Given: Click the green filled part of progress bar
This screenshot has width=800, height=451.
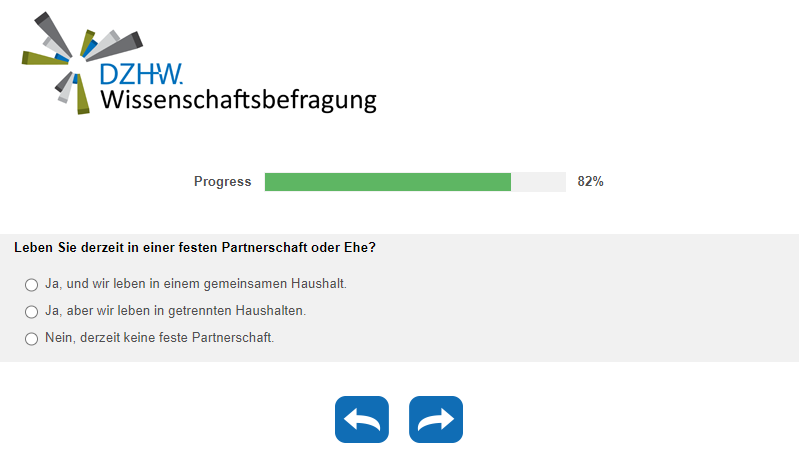Looking at the screenshot, I should pos(388,182).
